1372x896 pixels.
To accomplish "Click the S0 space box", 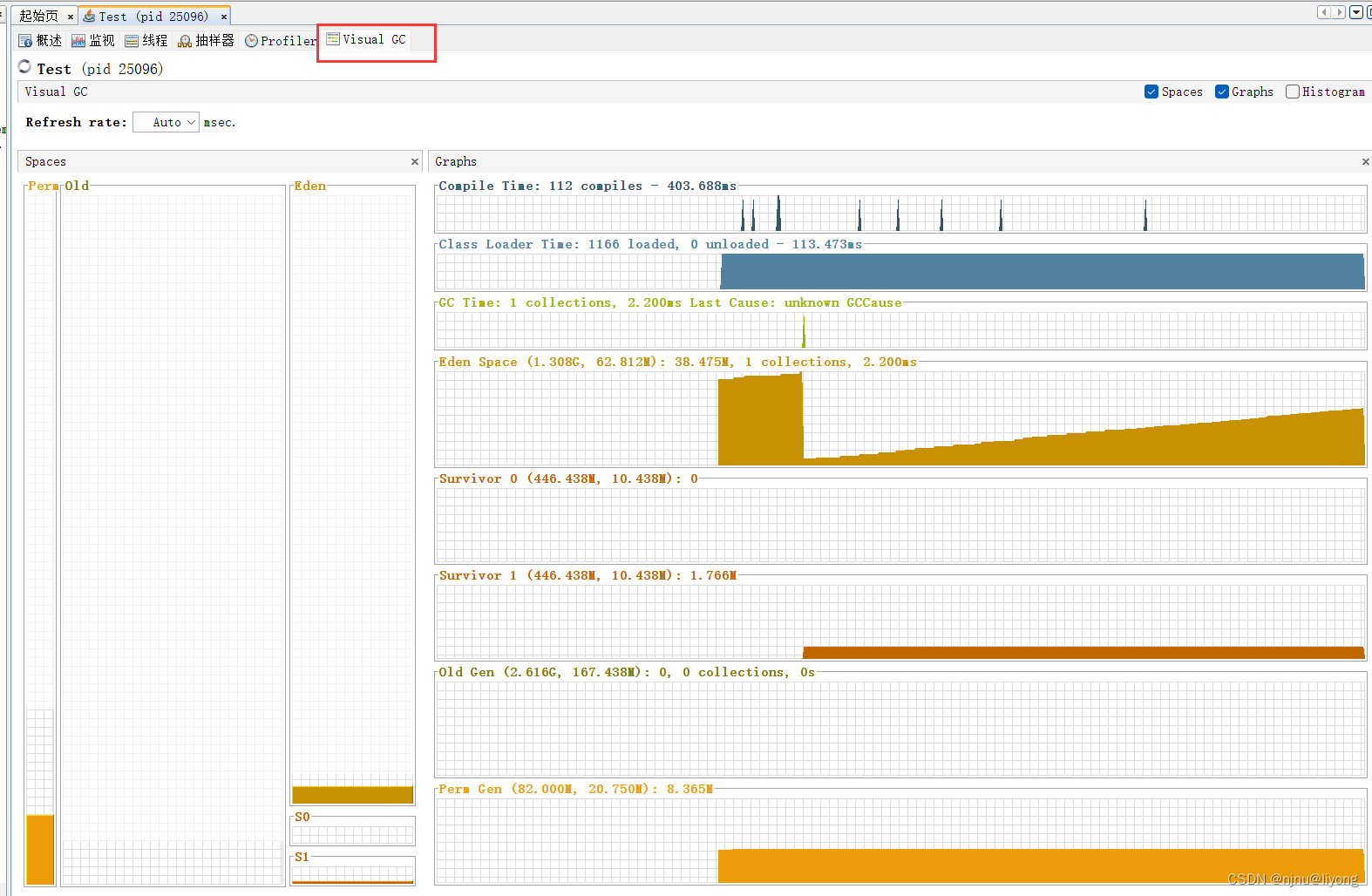I will (353, 834).
